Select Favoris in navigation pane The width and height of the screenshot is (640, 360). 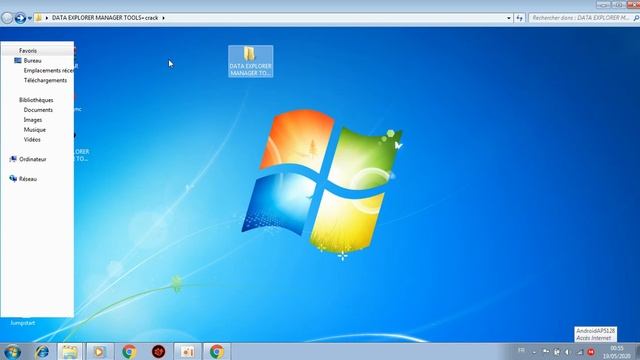point(28,51)
